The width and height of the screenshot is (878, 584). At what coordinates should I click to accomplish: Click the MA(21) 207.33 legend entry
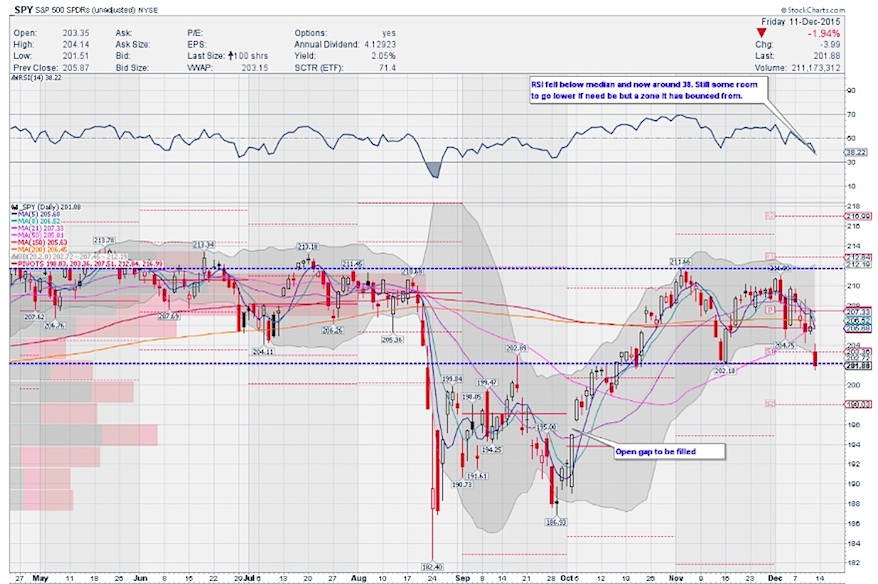point(40,228)
